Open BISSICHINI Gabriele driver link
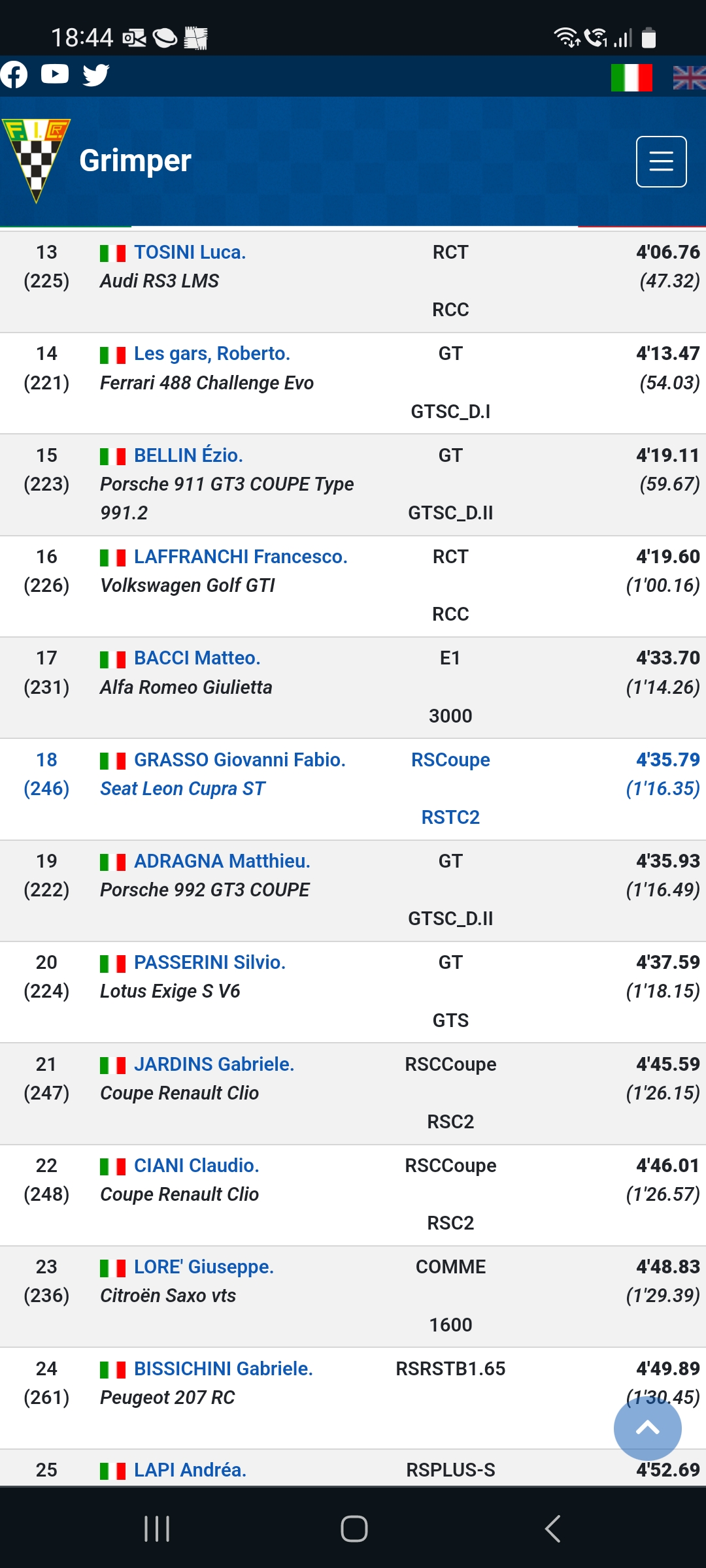706x1568 pixels. (x=223, y=1369)
